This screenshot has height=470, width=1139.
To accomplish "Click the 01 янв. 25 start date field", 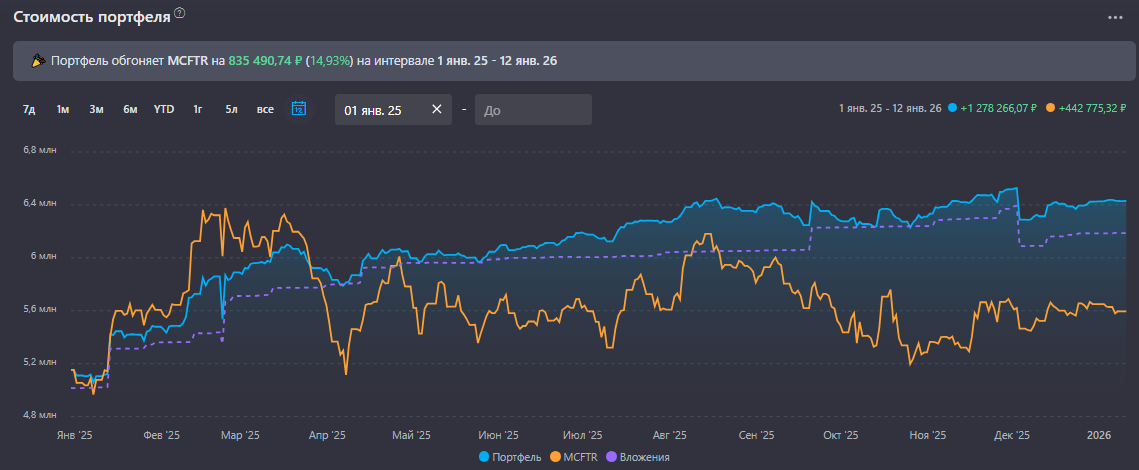I will pyautogui.click(x=380, y=110).
